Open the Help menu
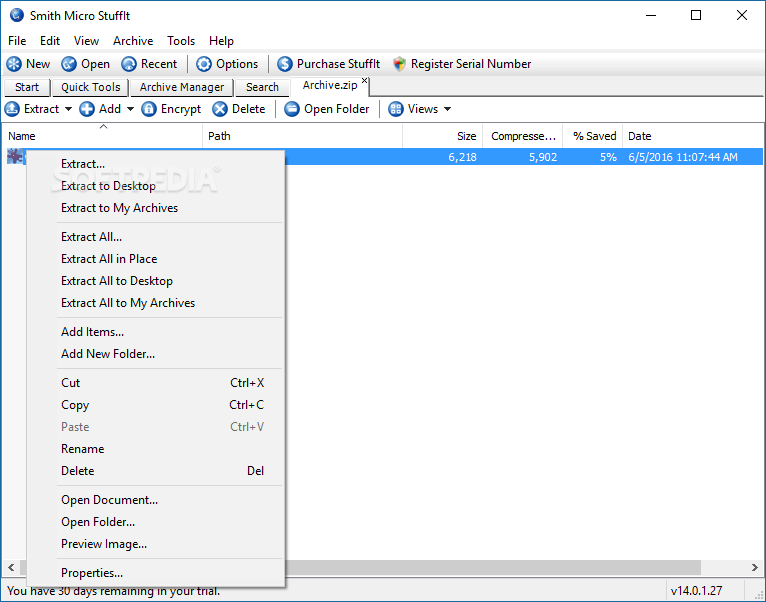Image resolution: width=766 pixels, height=602 pixels. (x=221, y=41)
